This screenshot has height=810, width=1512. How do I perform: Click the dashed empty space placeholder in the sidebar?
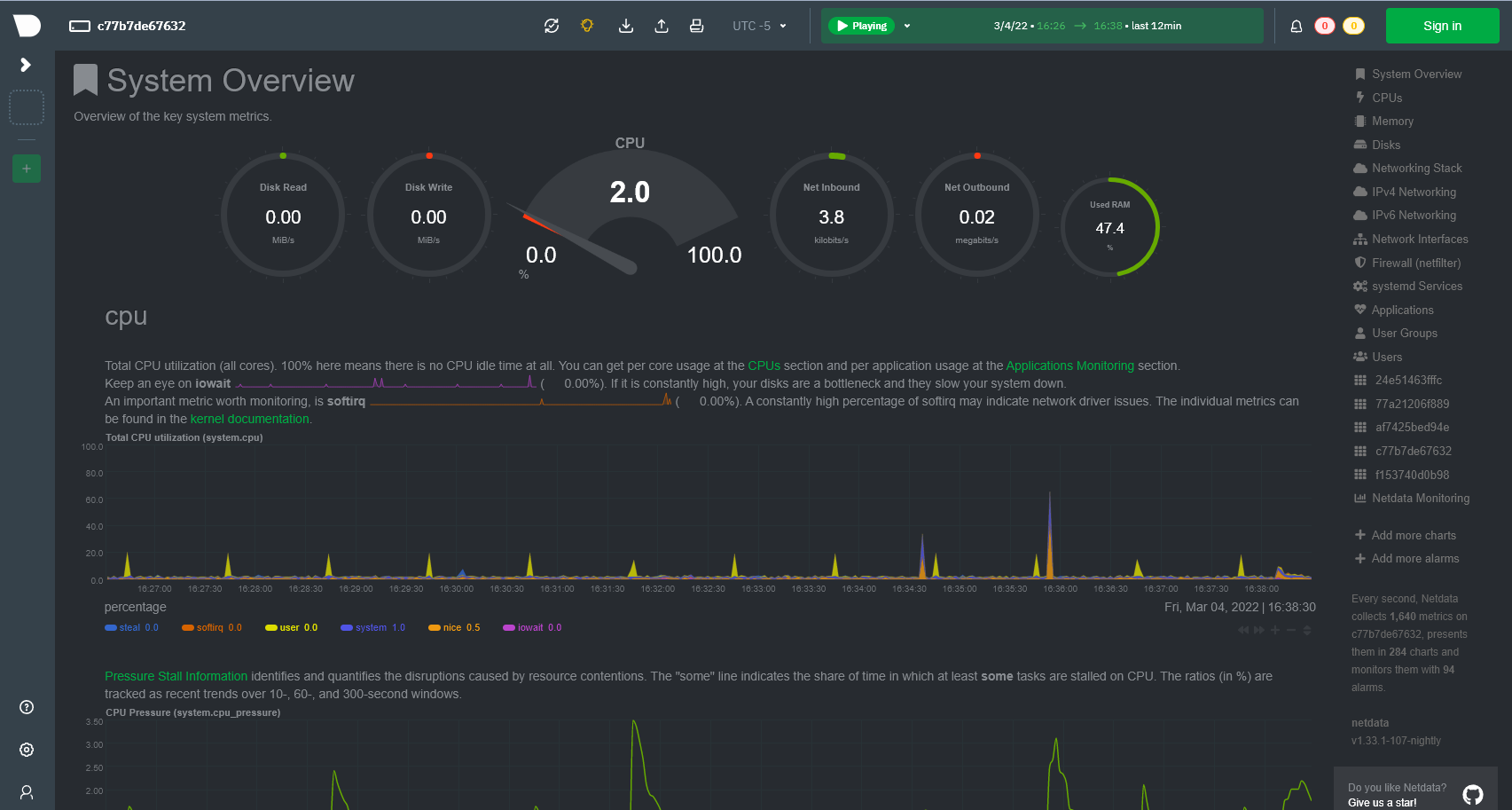pyautogui.click(x=27, y=107)
